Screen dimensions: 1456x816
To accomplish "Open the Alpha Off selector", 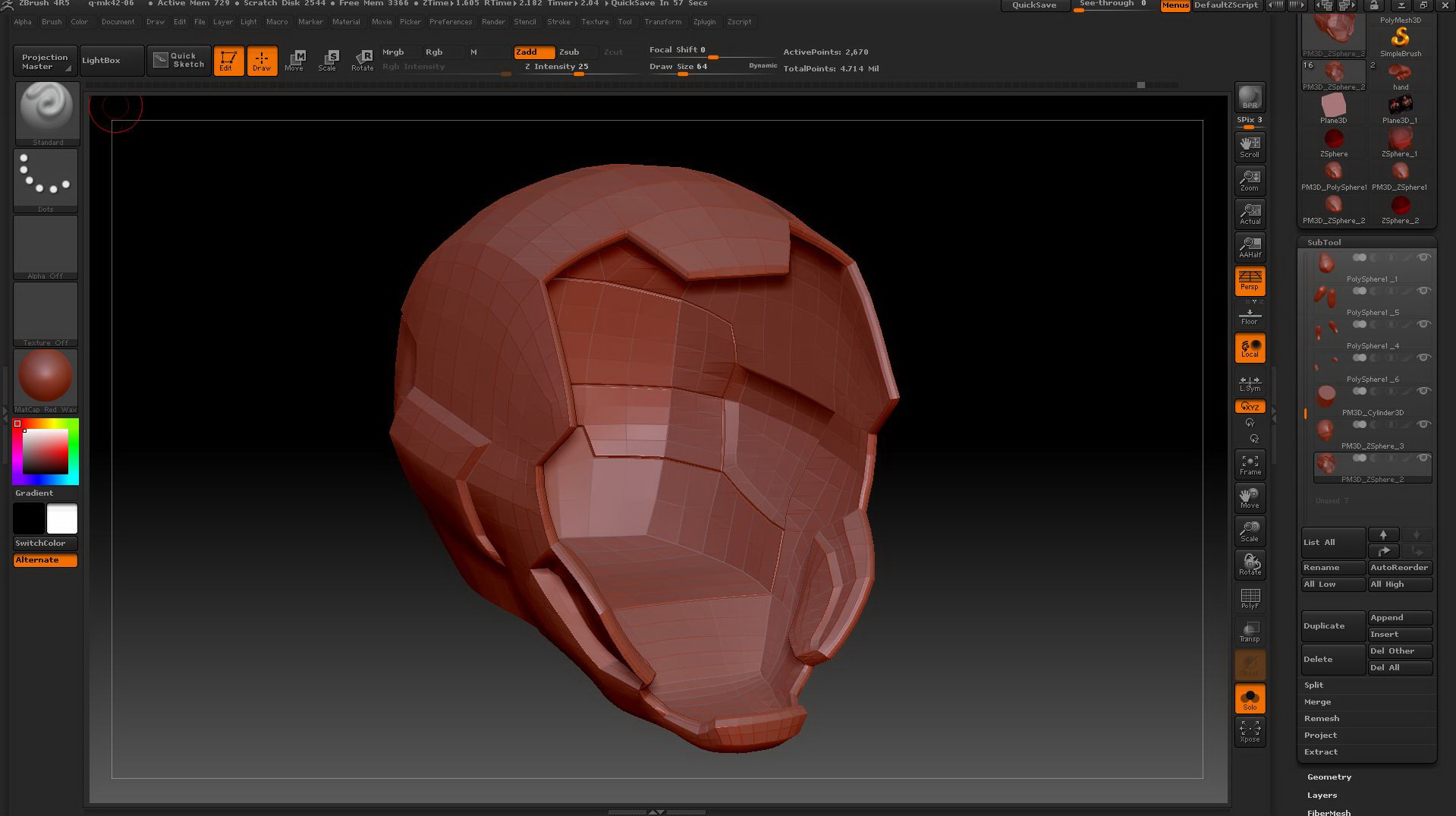I will 46,247.
